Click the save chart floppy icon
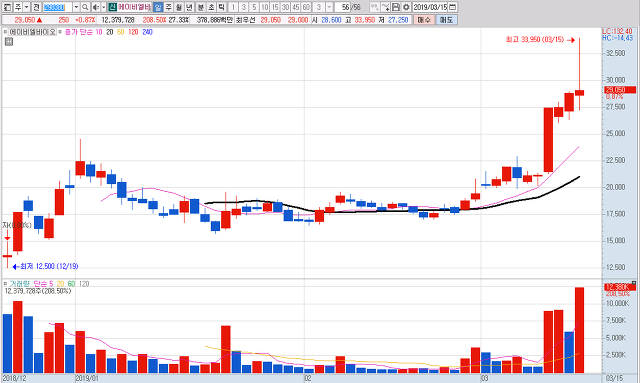This screenshot has height=383, width=640. point(396,7)
